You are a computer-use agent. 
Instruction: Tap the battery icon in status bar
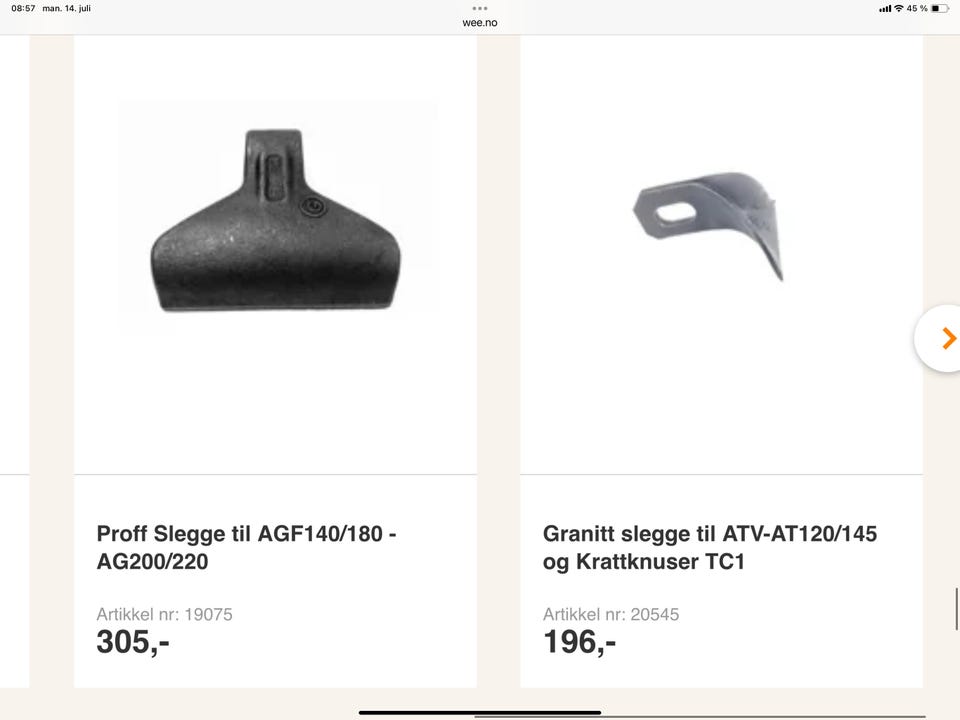pos(939,9)
